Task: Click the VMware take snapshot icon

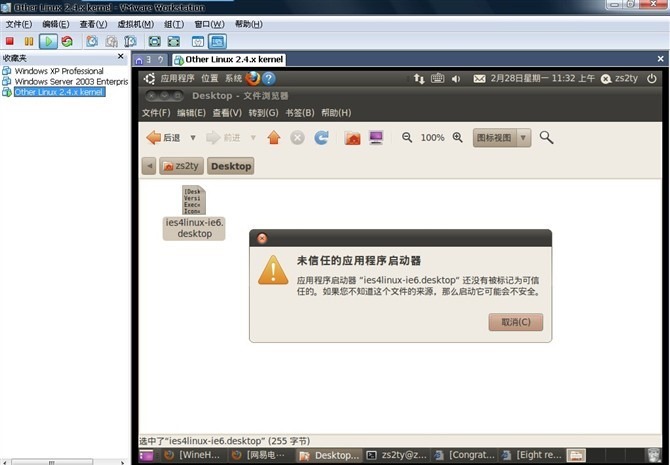Action: [x=92, y=41]
